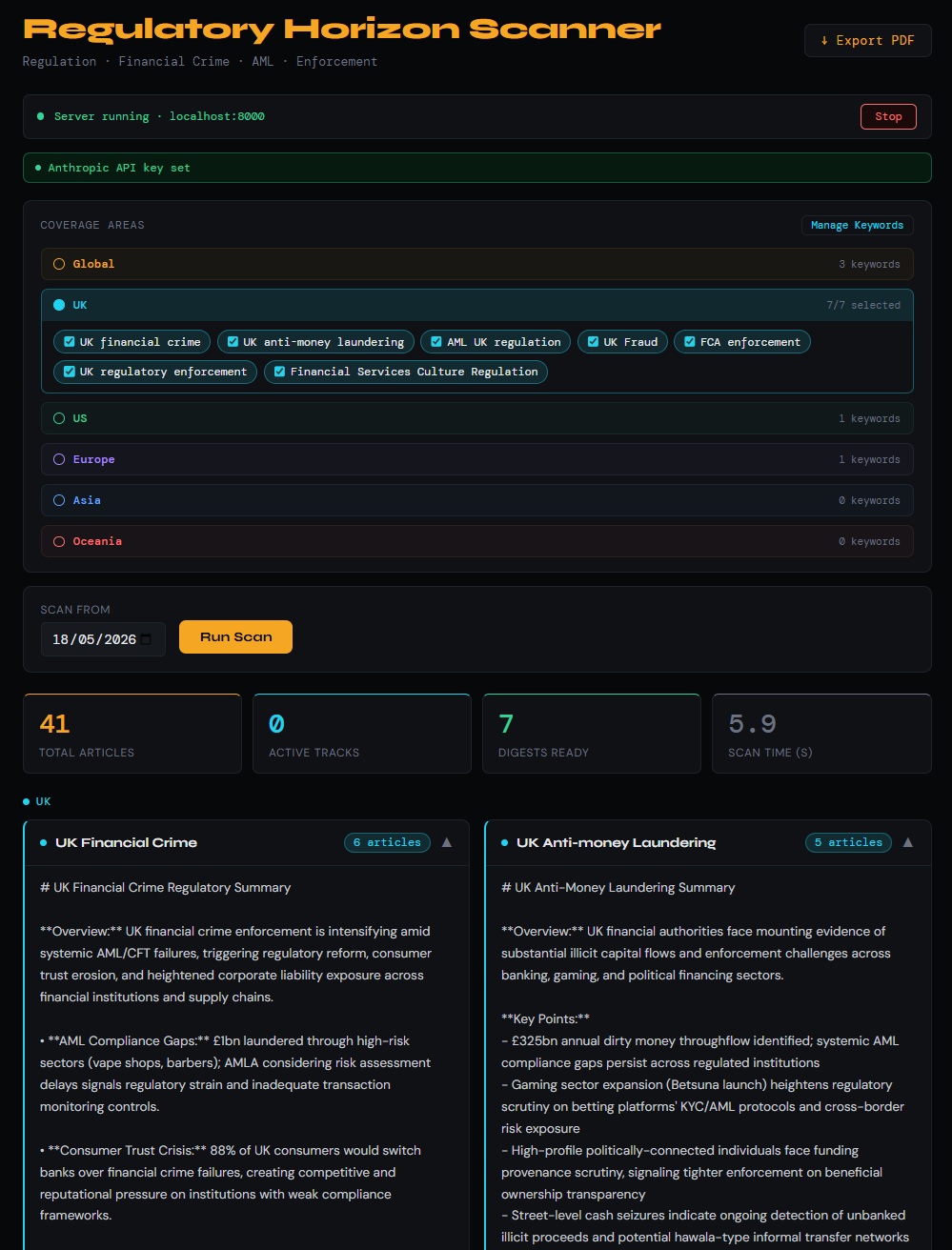
Task: Click the UK Anti-money Laundering card title
Action: [x=616, y=842]
